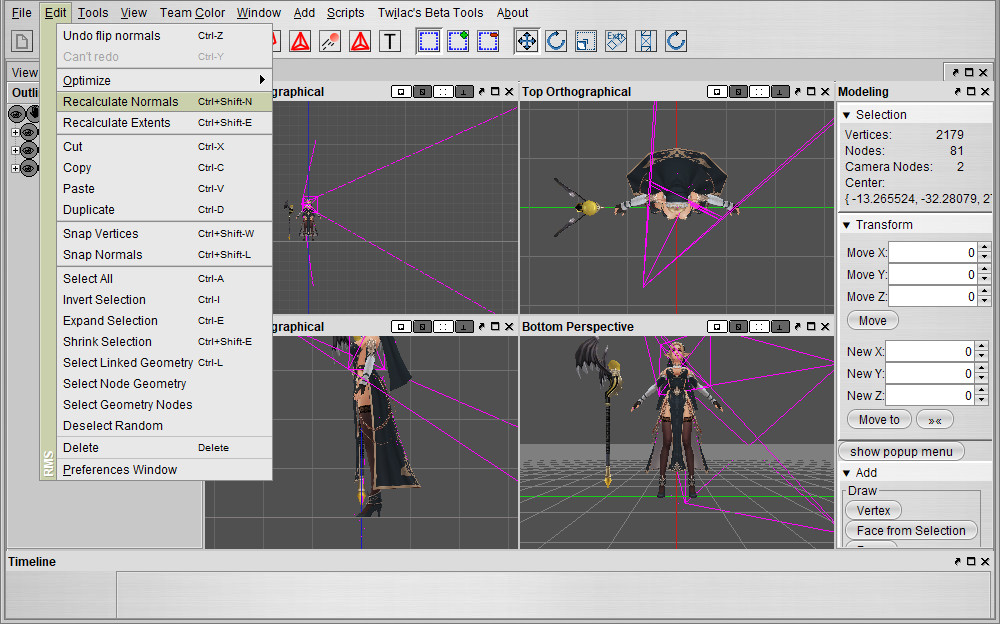Click the text 'T' toolbar icon
Viewport: 1000px width, 624px height.
tap(390, 41)
